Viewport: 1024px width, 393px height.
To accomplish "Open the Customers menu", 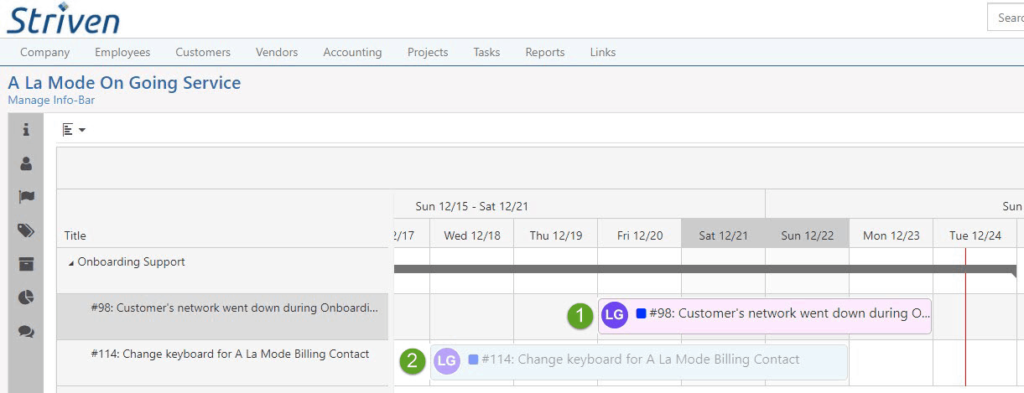I will pos(203,52).
